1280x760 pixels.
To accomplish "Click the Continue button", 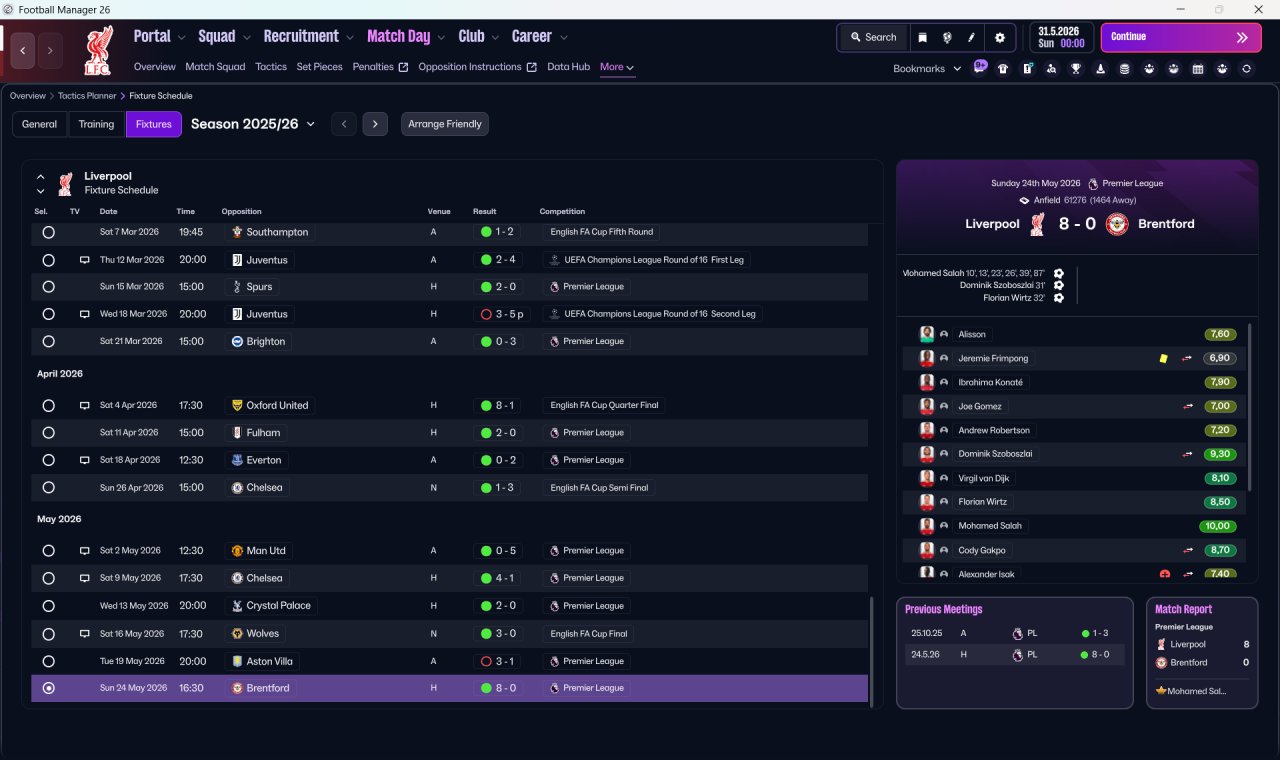I will click(1181, 37).
